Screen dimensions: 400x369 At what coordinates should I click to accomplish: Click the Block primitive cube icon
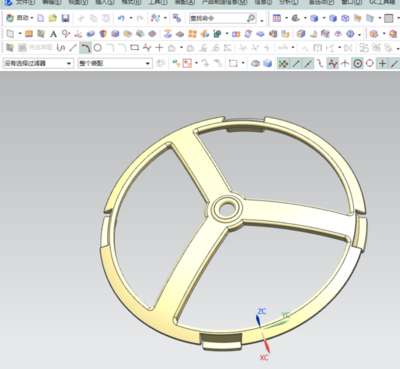[x=115, y=34]
